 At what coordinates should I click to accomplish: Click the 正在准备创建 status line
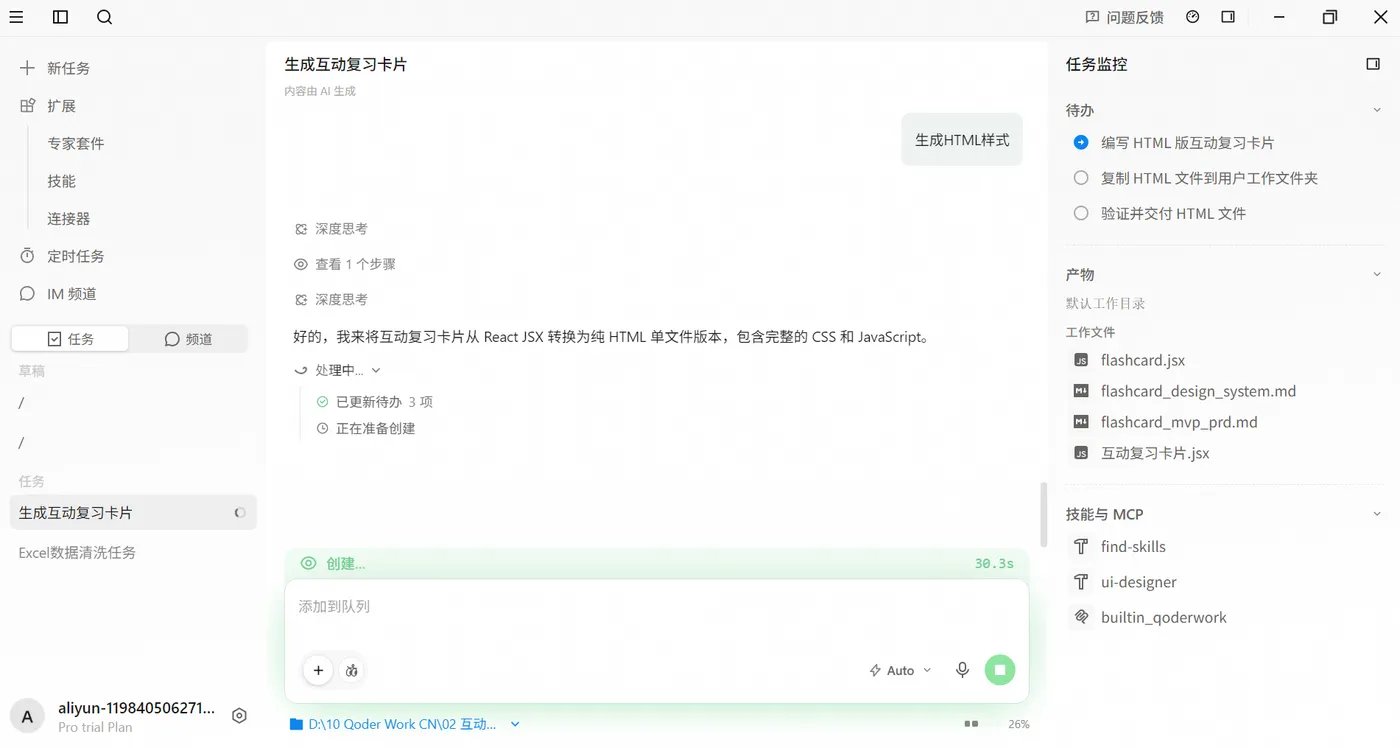(x=366, y=428)
